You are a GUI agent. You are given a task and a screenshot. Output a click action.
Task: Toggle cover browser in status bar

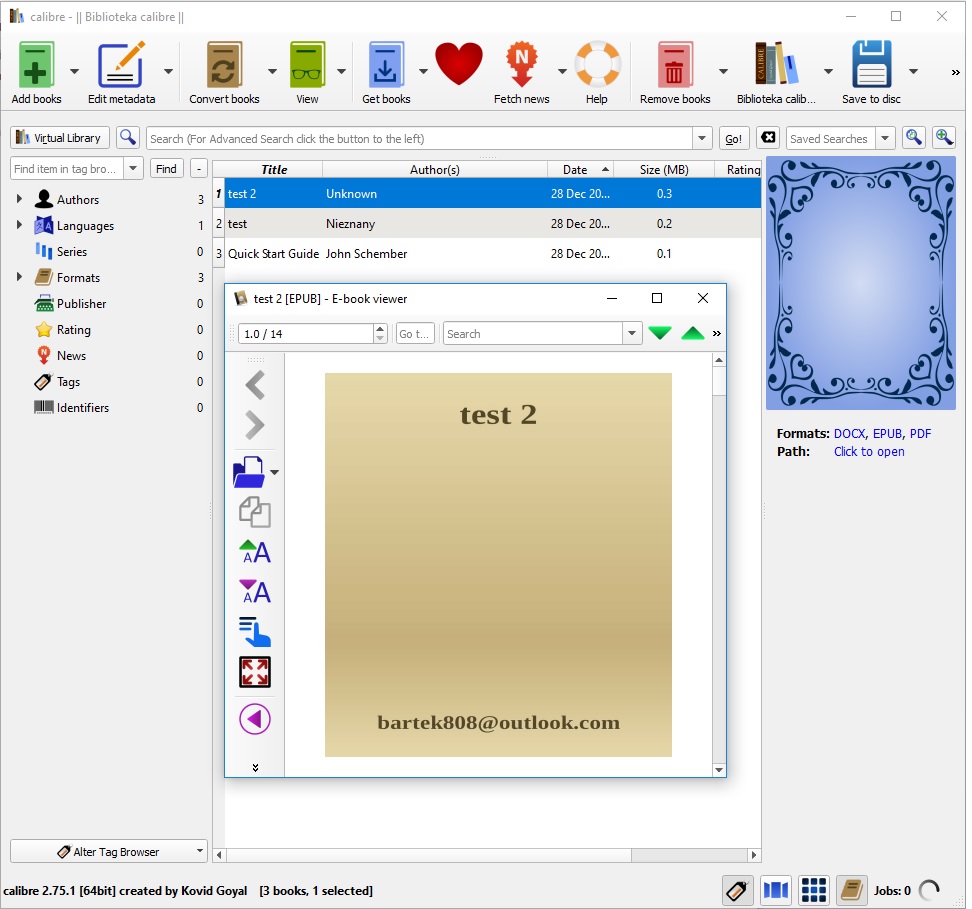pyautogui.click(x=775, y=891)
